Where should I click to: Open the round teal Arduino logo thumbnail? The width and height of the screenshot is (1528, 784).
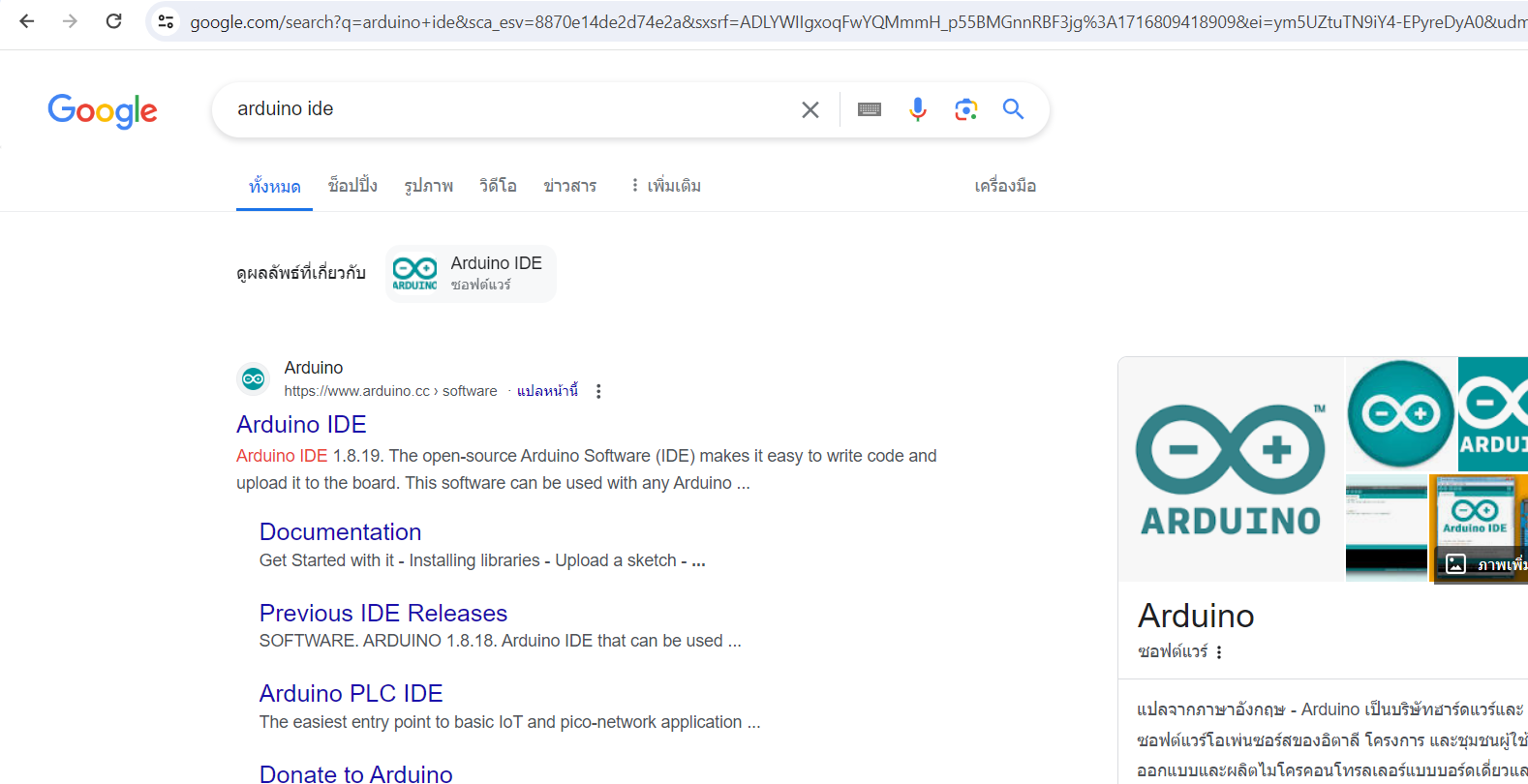click(1400, 414)
